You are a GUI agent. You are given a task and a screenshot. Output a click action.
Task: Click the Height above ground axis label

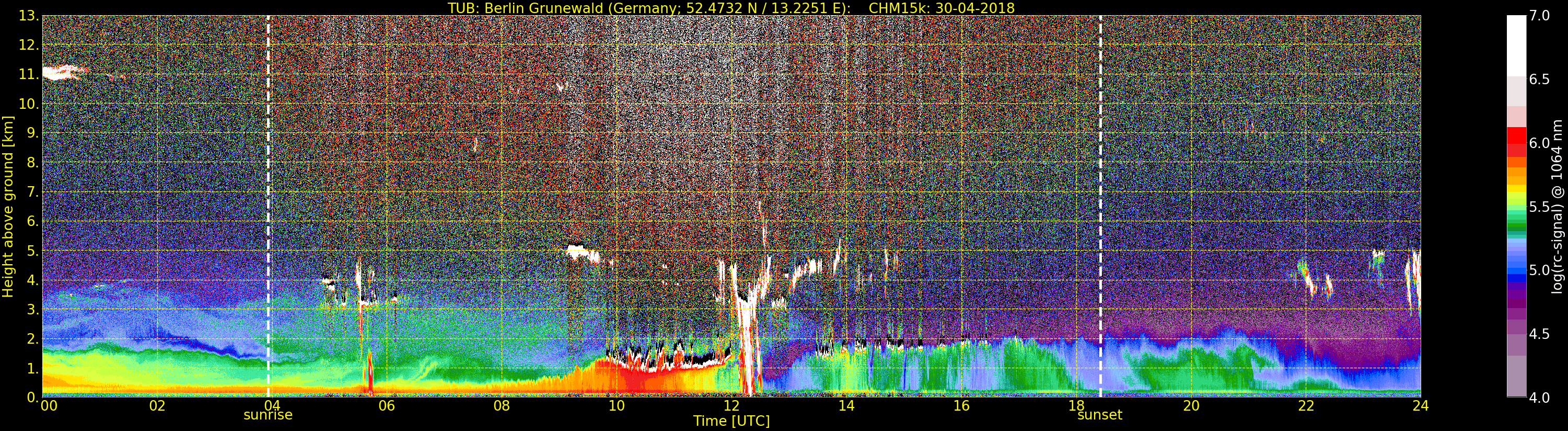pos(8,206)
